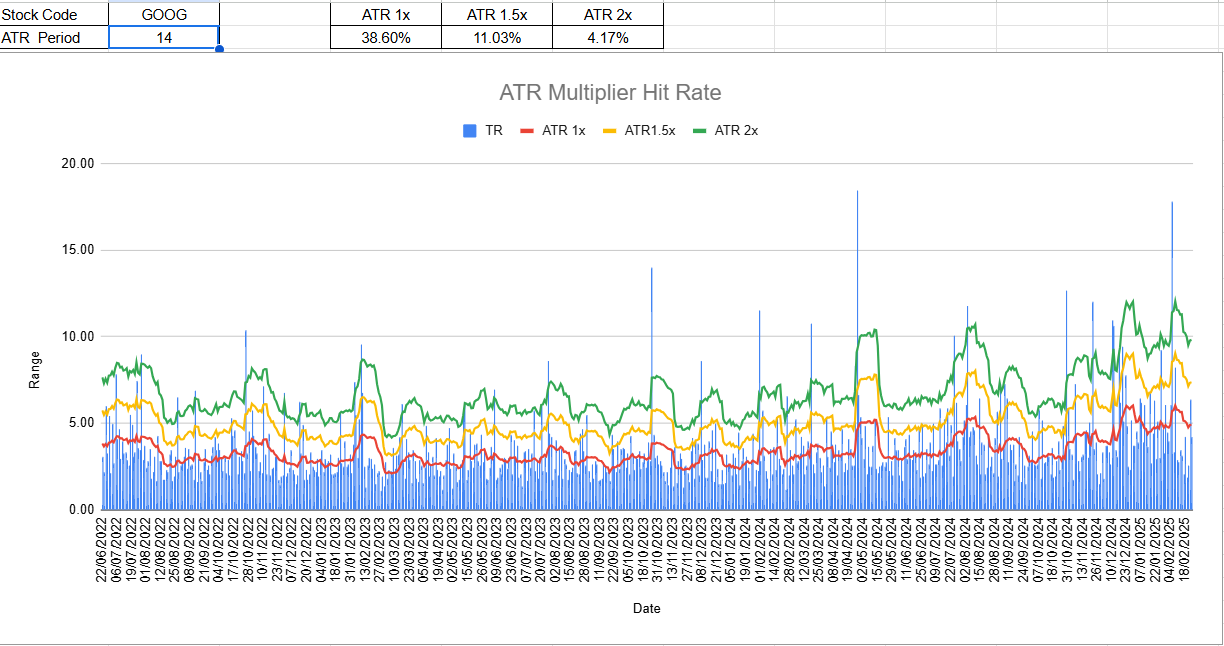The height and width of the screenshot is (646, 1224).
Task: Click the ATR 1.5x header cell in table
Action: pyautogui.click(x=497, y=15)
